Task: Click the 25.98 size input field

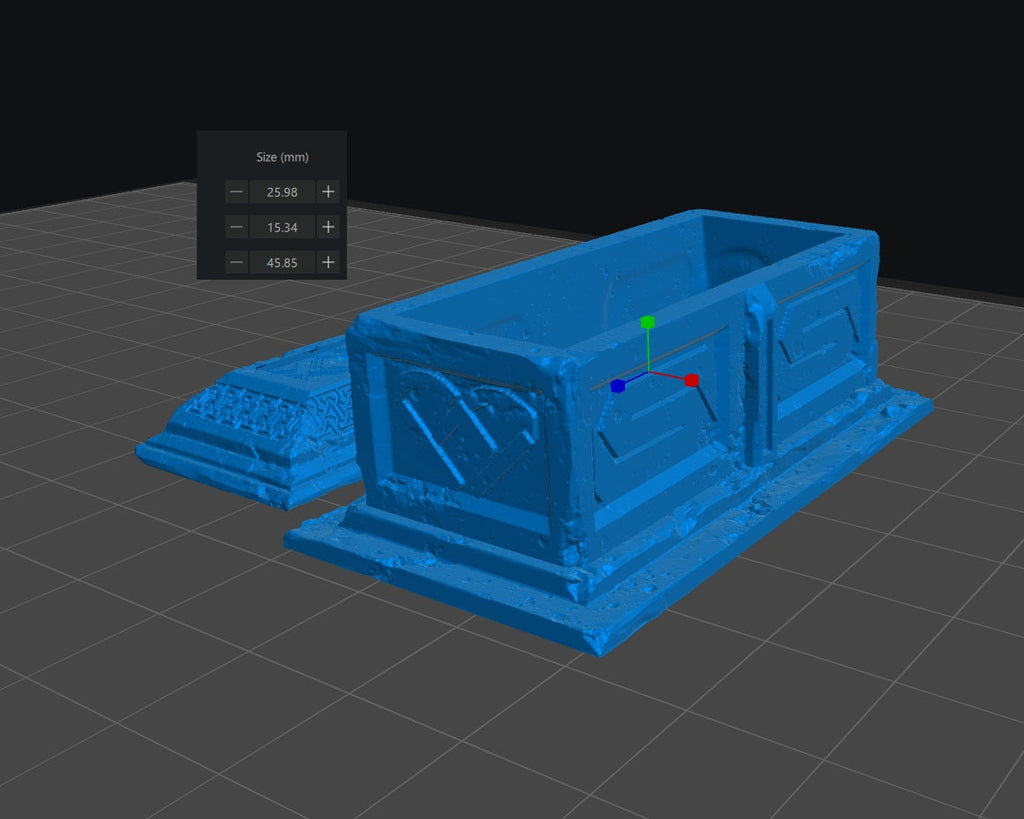Action: (282, 192)
